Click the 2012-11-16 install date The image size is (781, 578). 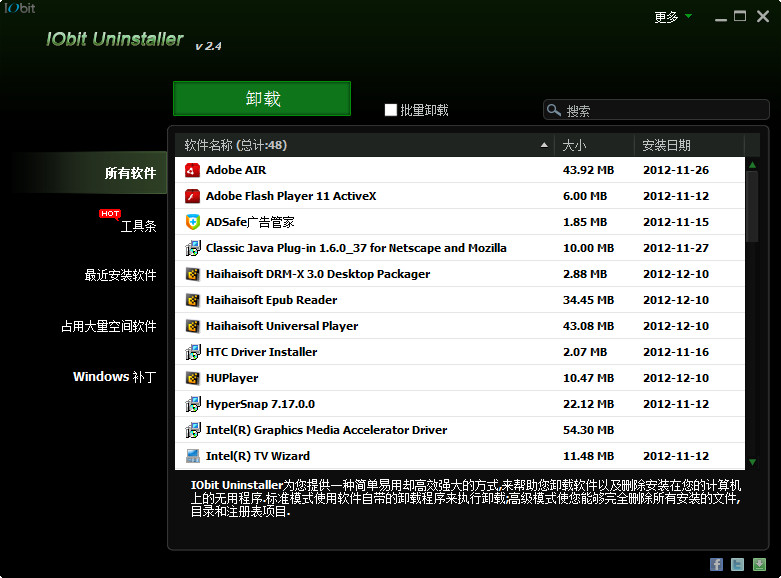[x=676, y=352]
